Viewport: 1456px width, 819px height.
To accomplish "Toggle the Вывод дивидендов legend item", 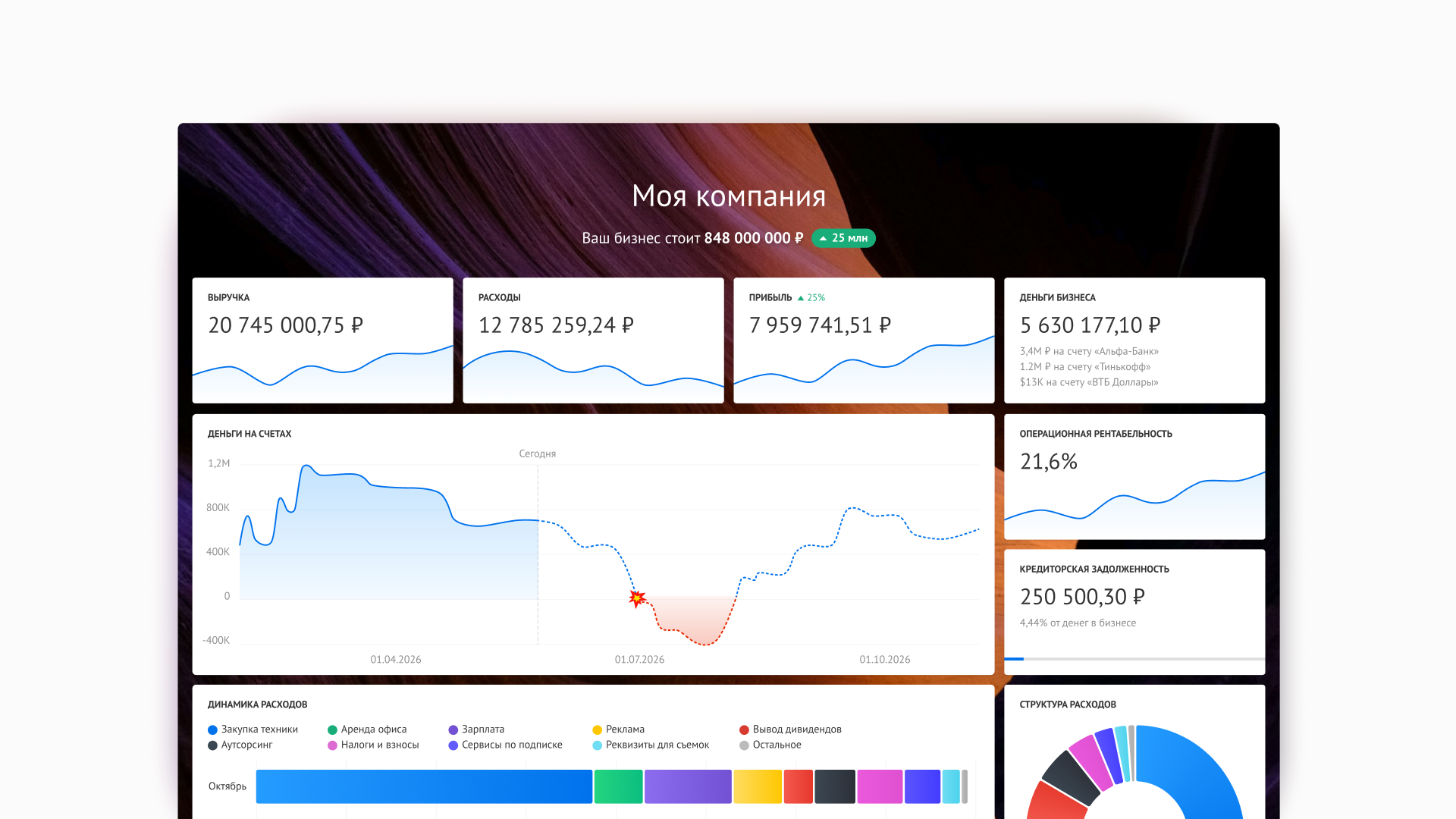I will (790, 730).
